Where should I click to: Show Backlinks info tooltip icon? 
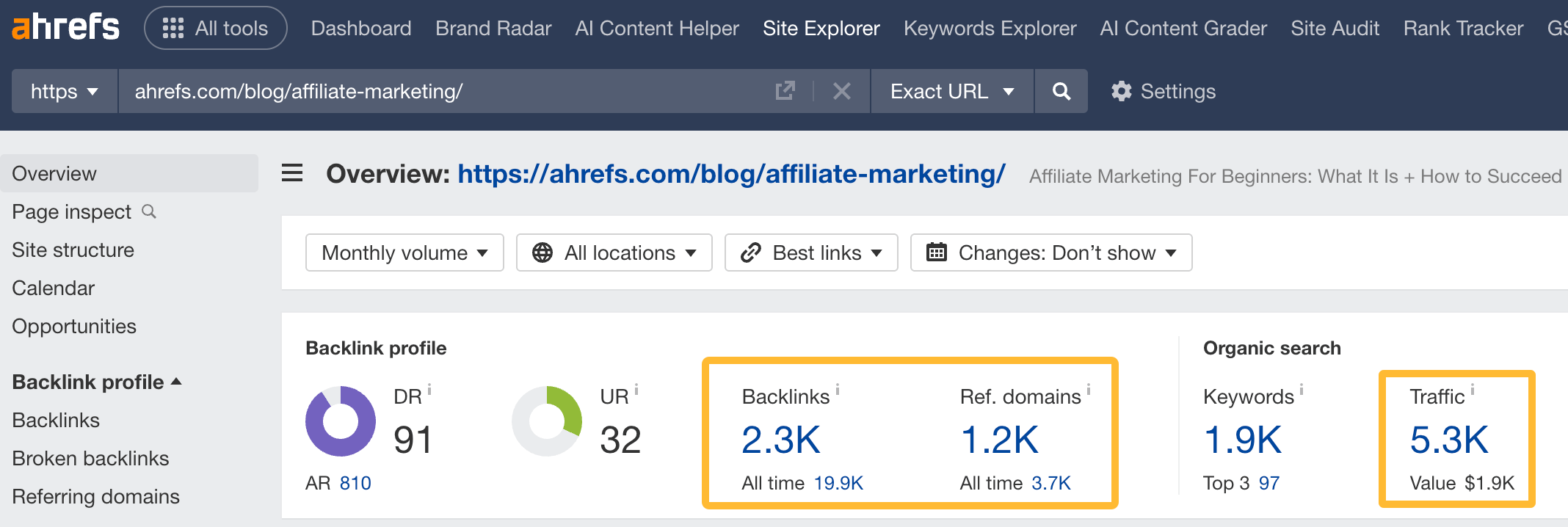pyautogui.click(x=838, y=390)
